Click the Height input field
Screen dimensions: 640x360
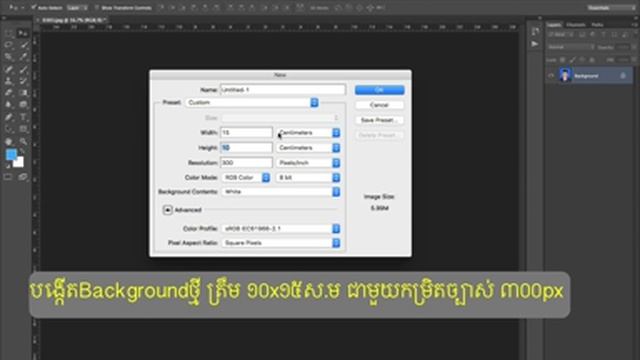click(x=246, y=148)
